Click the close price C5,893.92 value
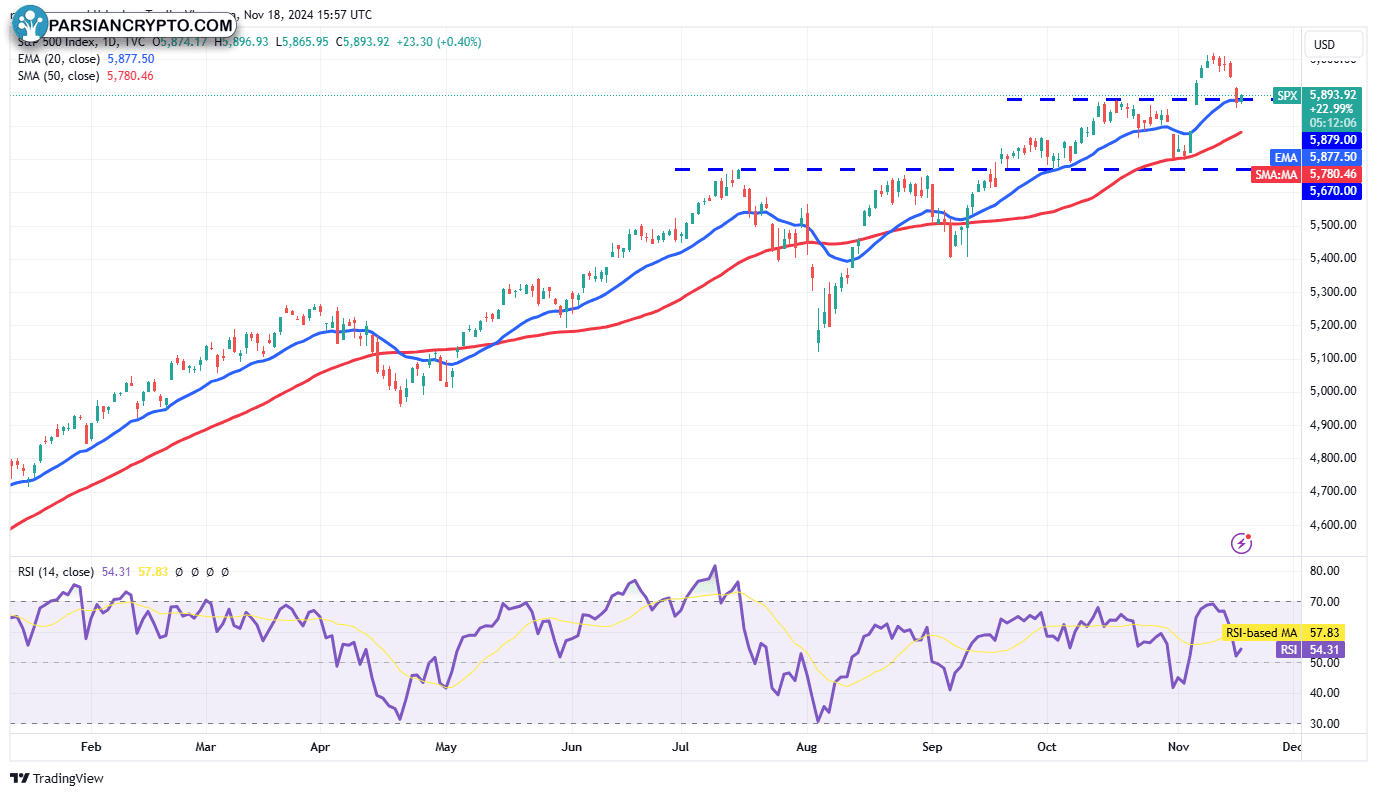Viewport: 1377px width, 796px height. (362, 42)
